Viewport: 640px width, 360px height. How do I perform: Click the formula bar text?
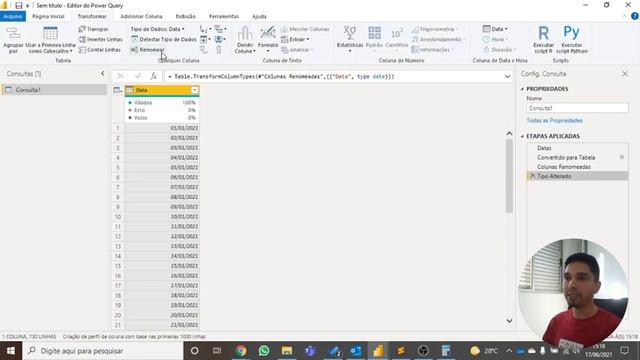point(282,76)
